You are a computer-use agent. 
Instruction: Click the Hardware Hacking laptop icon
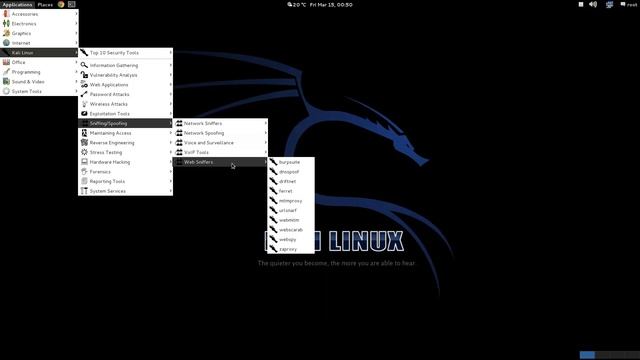click(x=84, y=162)
